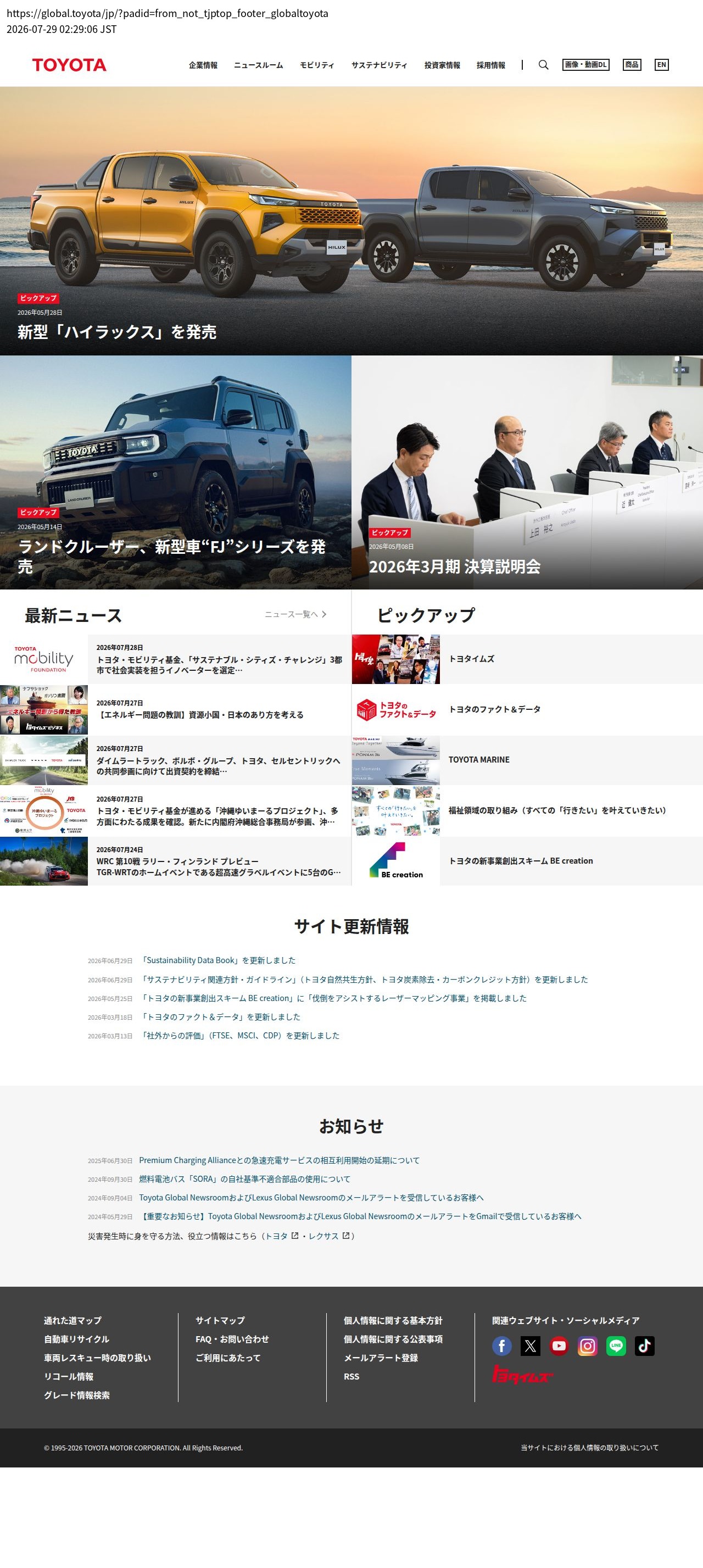Open Toyota's Facebook page icon
This screenshot has height=1568, width=703.
[x=501, y=1346]
